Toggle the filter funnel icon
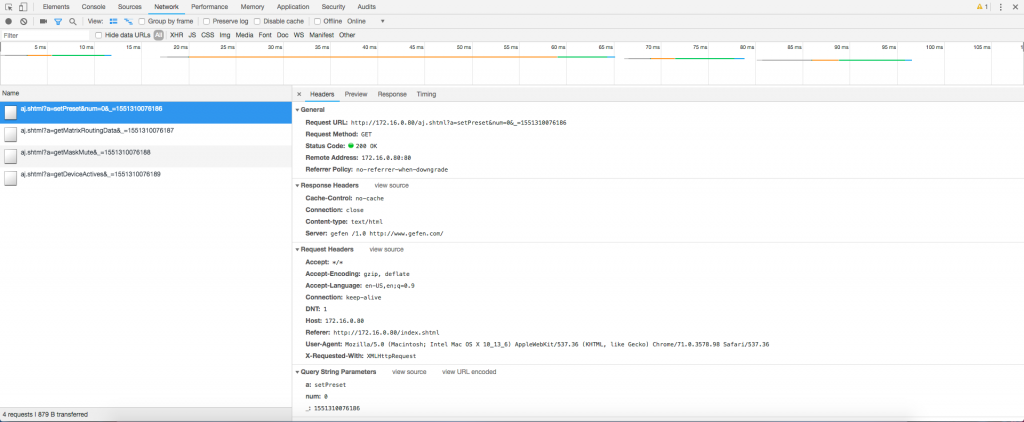The width and height of the screenshot is (1024, 422). pyautogui.click(x=58, y=20)
